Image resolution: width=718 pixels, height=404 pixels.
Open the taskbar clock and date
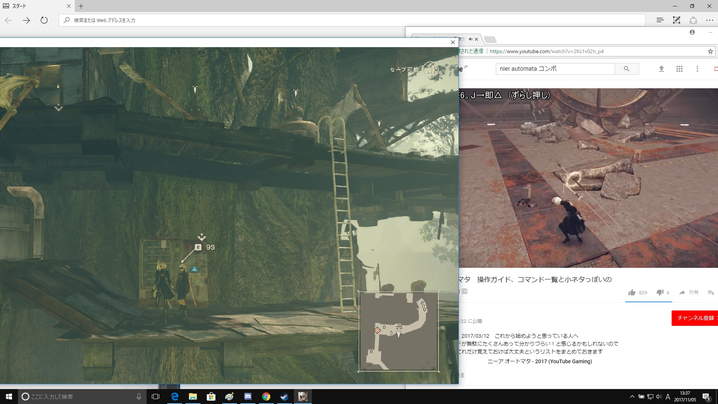pos(685,396)
